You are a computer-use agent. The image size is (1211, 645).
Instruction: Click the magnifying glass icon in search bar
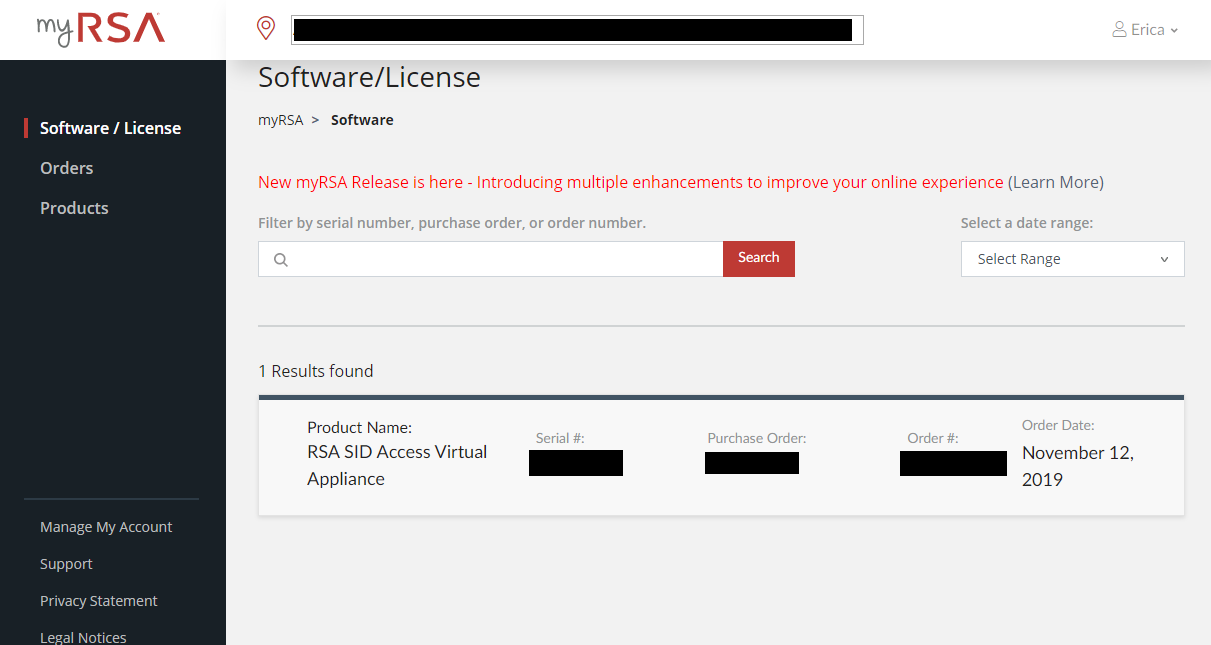pos(280,259)
